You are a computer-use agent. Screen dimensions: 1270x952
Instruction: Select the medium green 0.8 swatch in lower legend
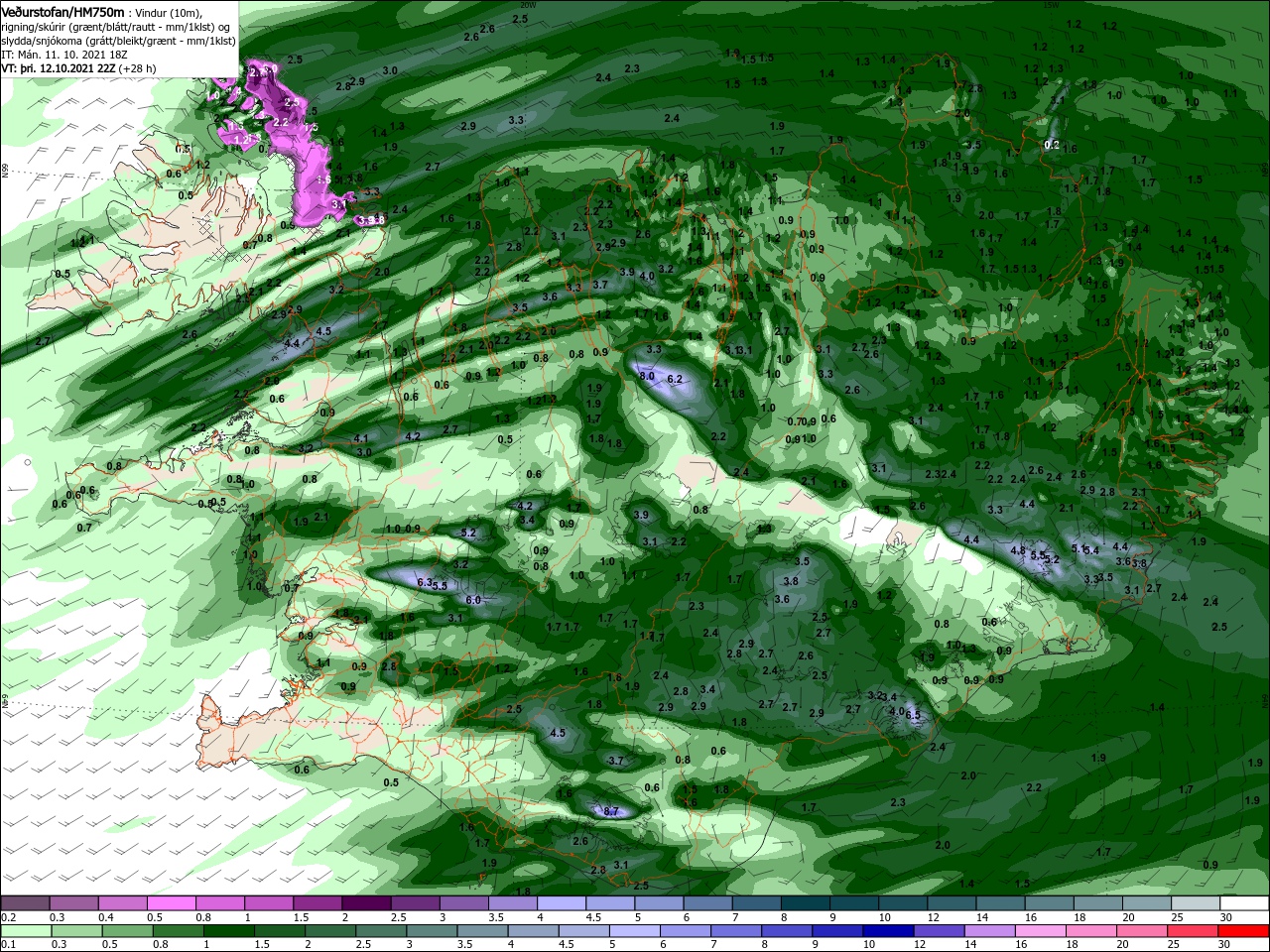178,930
